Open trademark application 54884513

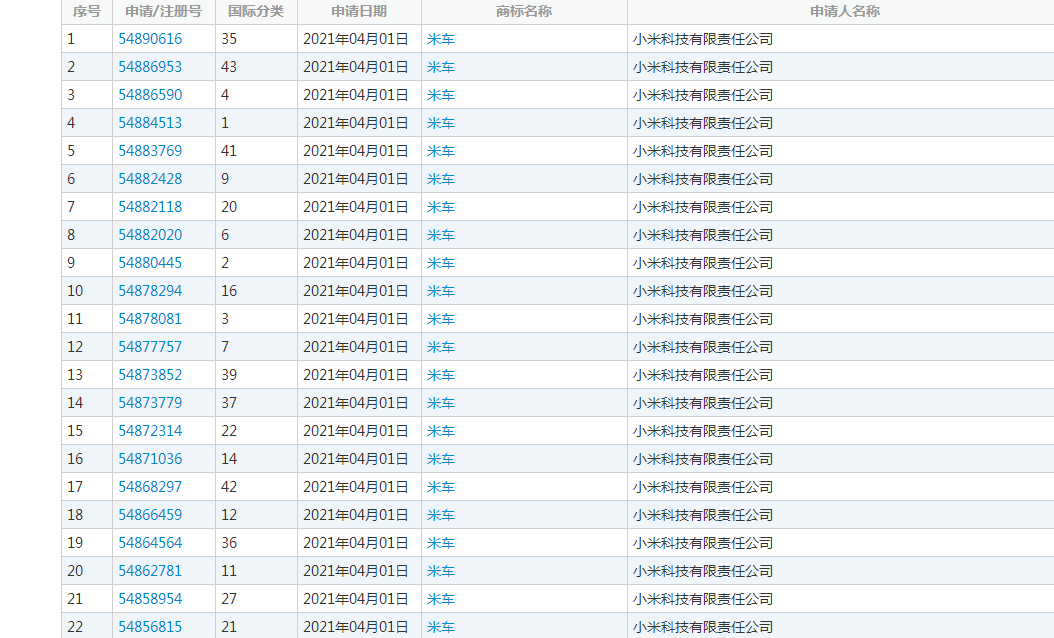150,123
